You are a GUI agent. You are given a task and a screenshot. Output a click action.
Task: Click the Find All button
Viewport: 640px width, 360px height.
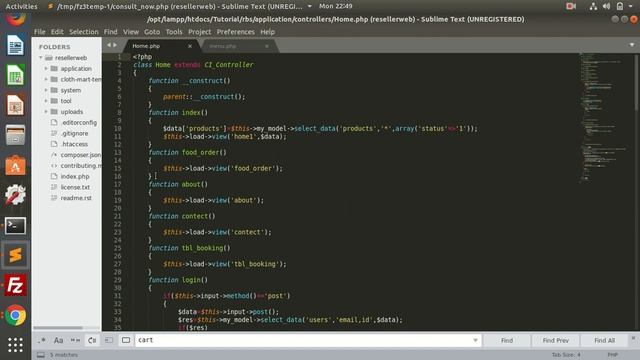pyautogui.click(x=604, y=340)
